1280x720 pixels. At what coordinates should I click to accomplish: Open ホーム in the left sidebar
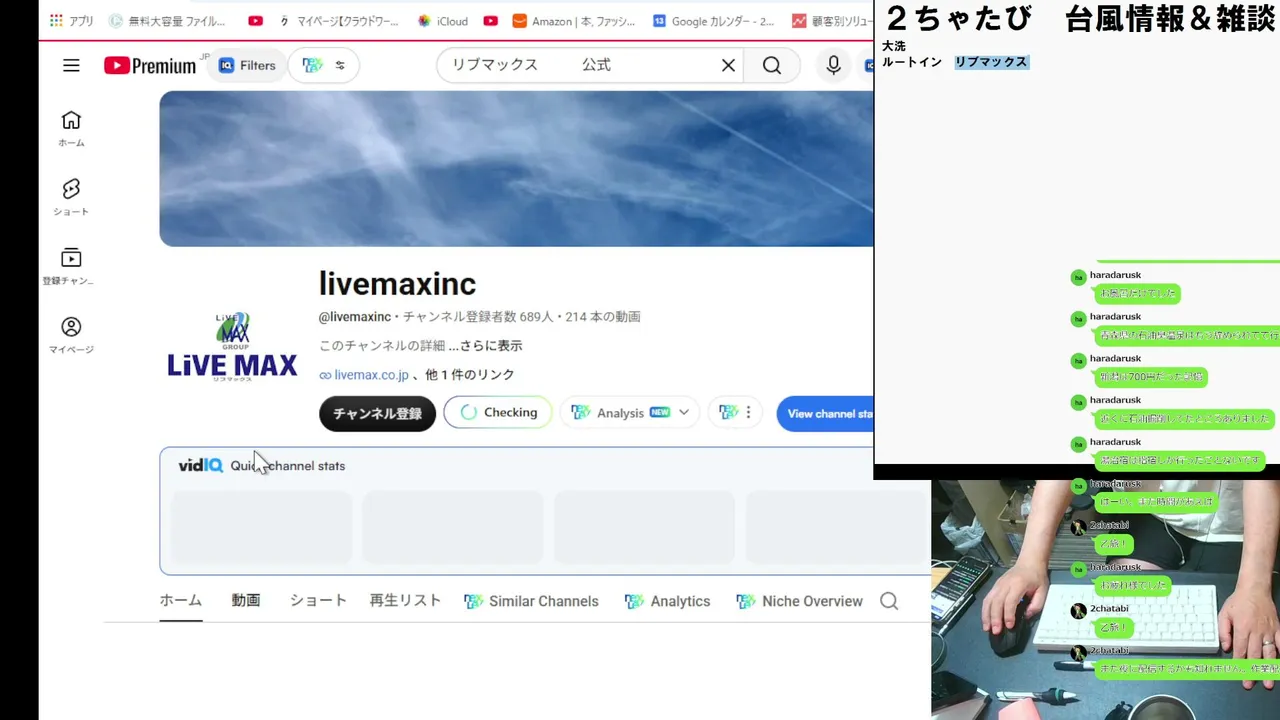71,128
